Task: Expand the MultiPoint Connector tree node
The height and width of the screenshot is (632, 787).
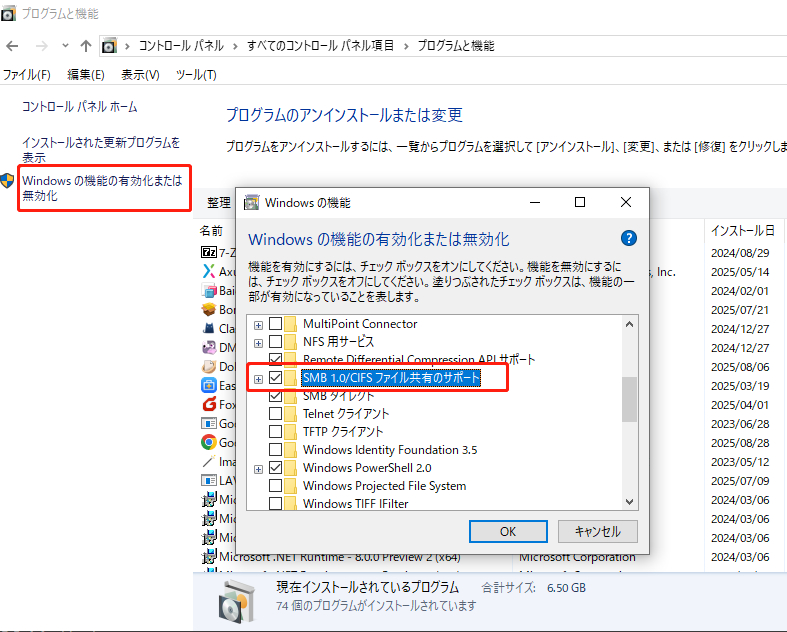Action: (258, 325)
